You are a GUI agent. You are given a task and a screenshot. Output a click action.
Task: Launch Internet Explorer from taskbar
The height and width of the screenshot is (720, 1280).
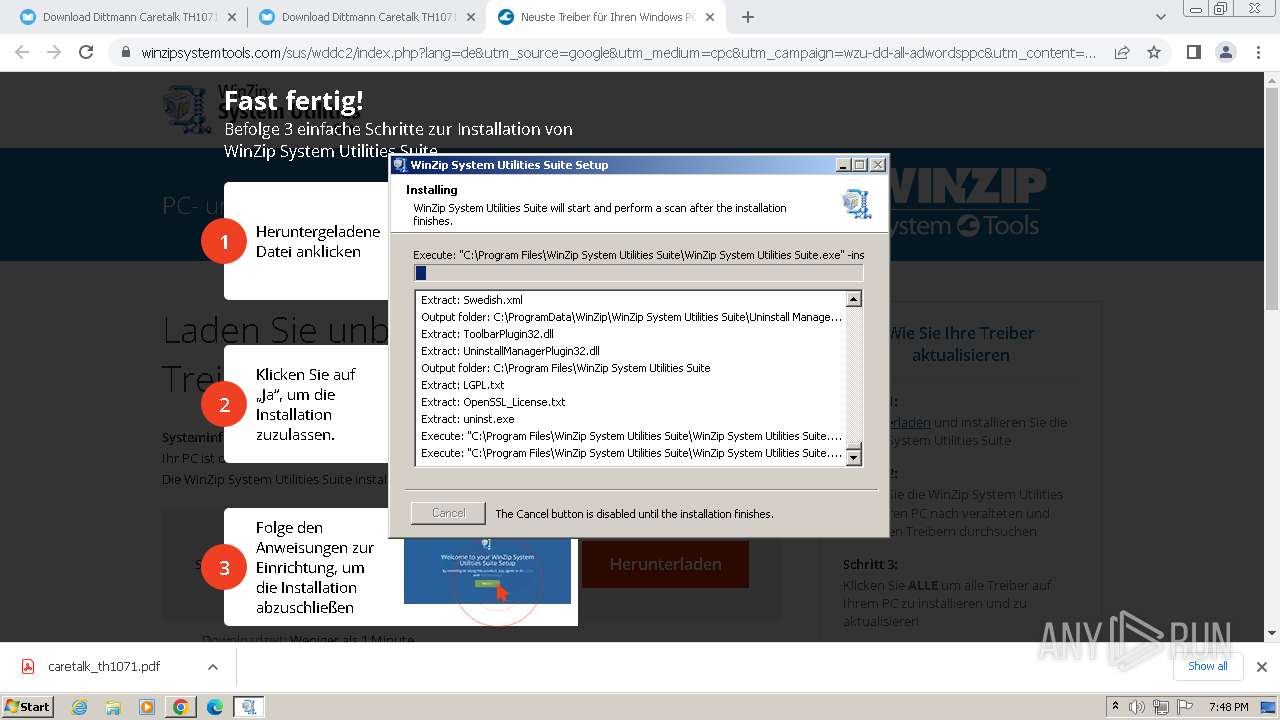coord(80,707)
